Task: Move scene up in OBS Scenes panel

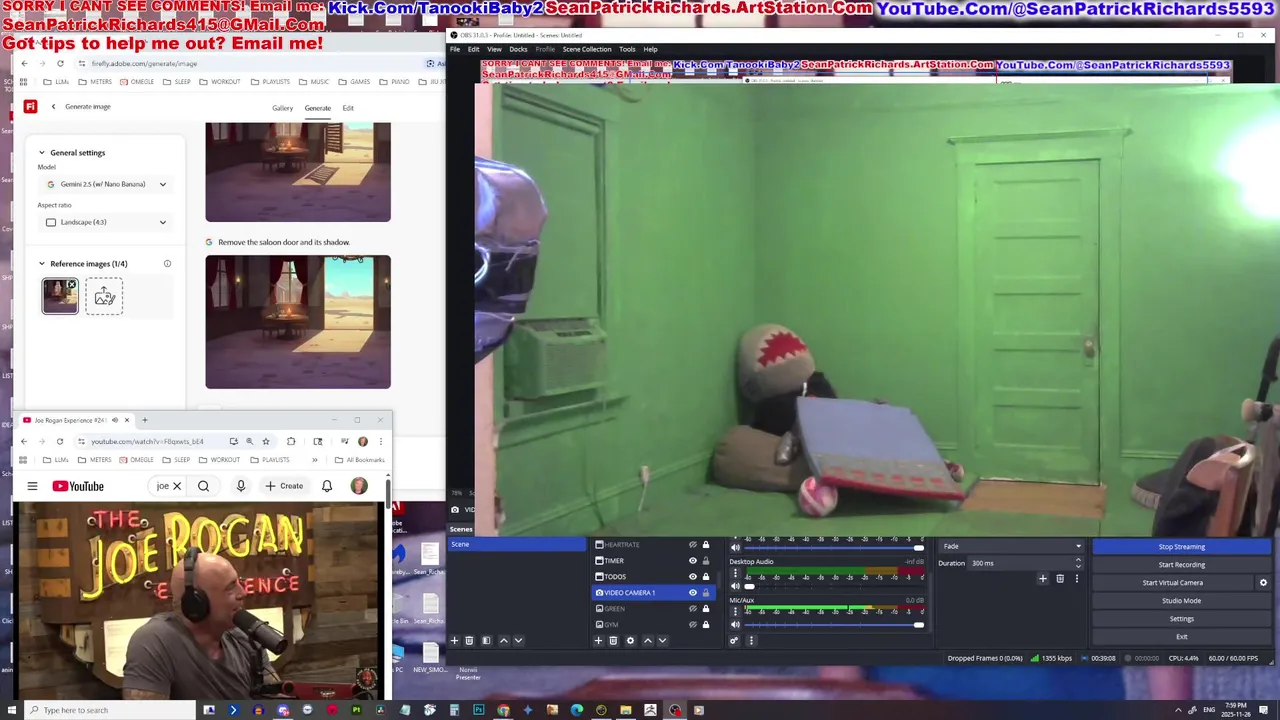Action: (x=503, y=640)
